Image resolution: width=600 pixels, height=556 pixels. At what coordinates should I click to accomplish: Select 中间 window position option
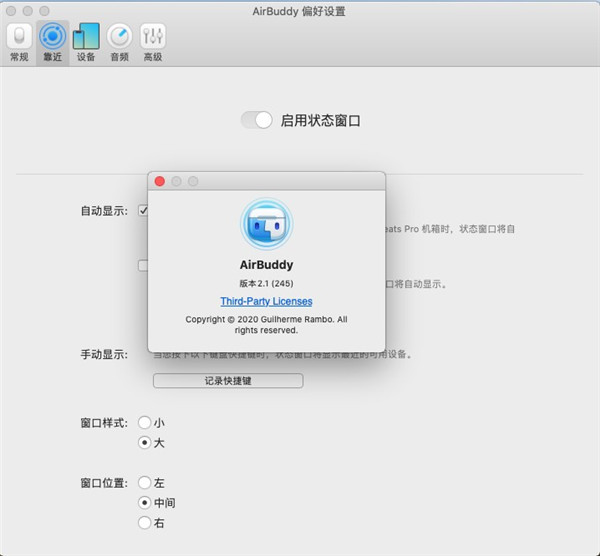pyautogui.click(x=145, y=503)
